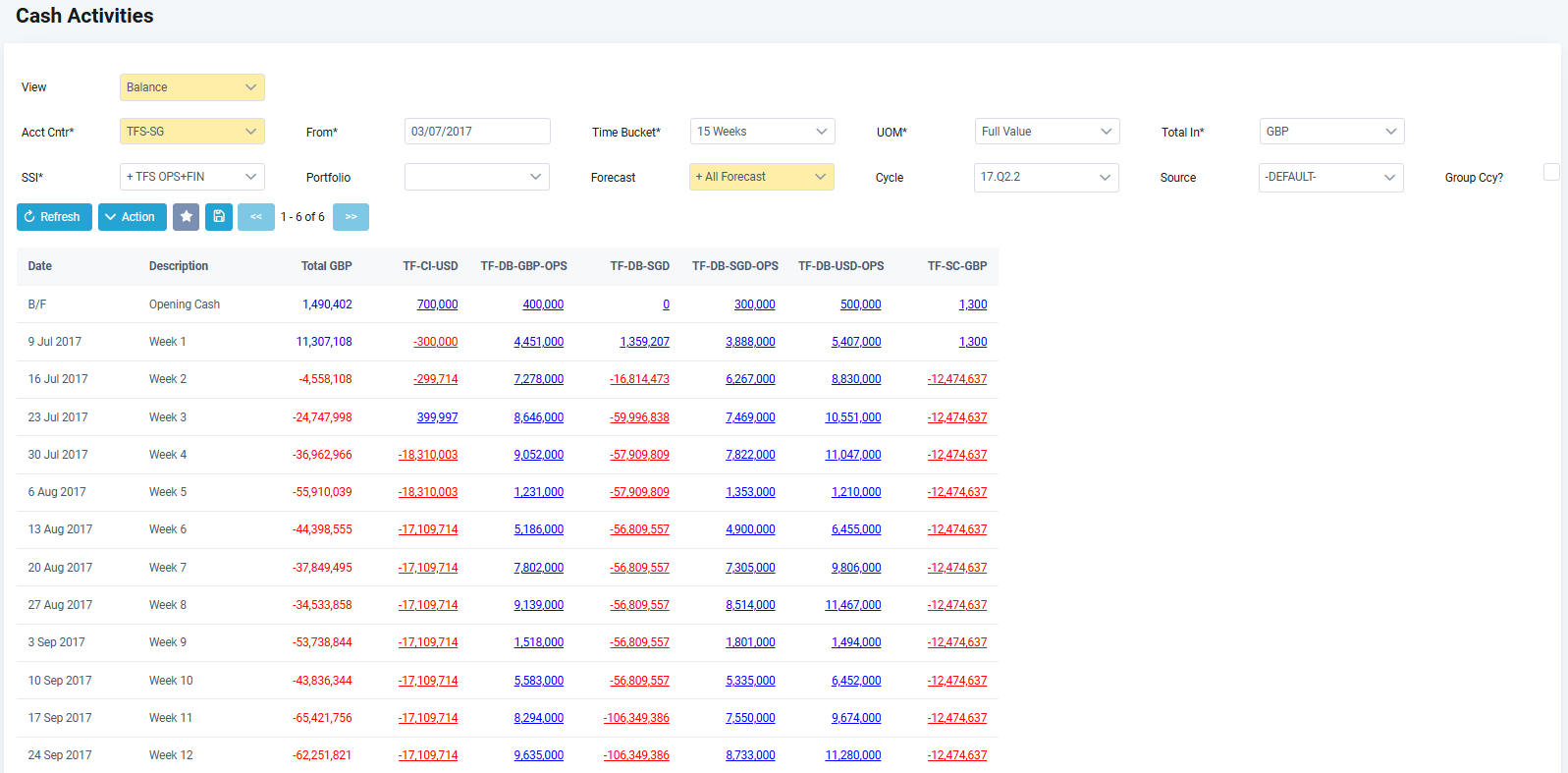
Task: Open the empty Portfolio dropdown
Action: pos(476,177)
